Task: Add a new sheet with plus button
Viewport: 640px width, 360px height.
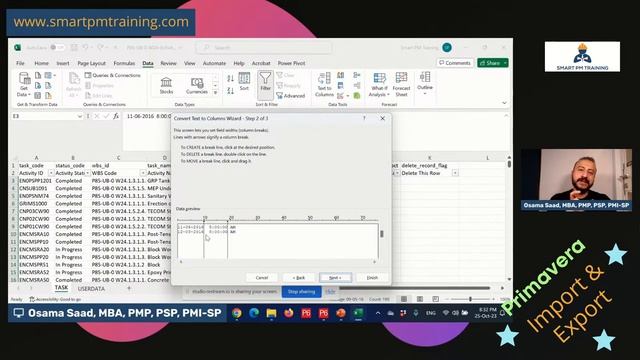Action: point(129,289)
